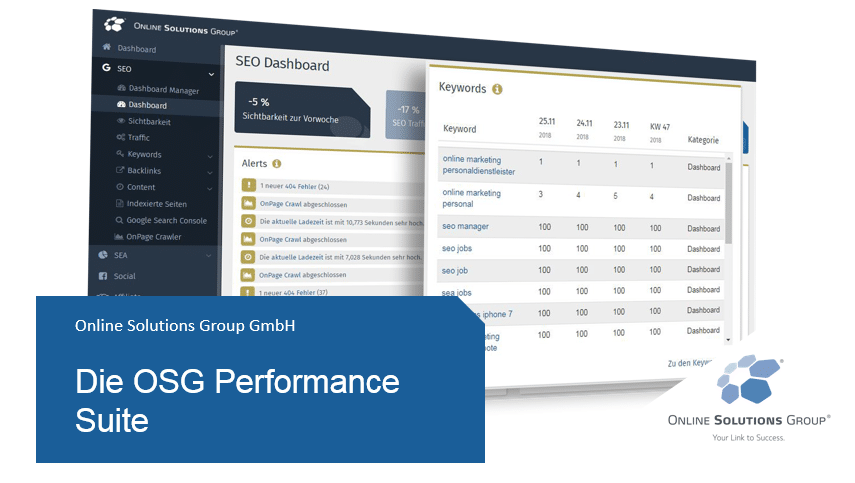
Task: Open keyword link online marketing personal
Action: click(x=471, y=198)
